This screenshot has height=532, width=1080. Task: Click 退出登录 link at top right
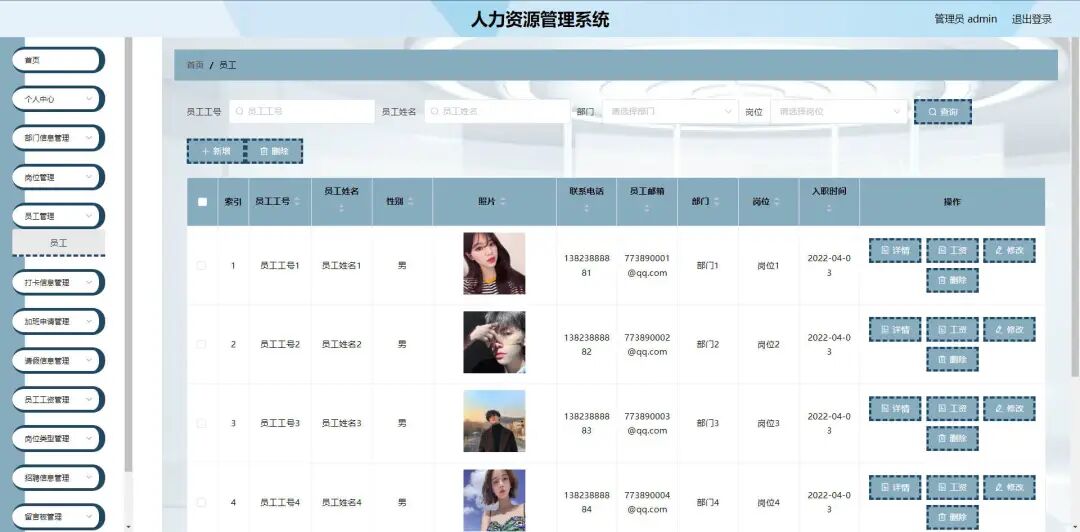1031,19
